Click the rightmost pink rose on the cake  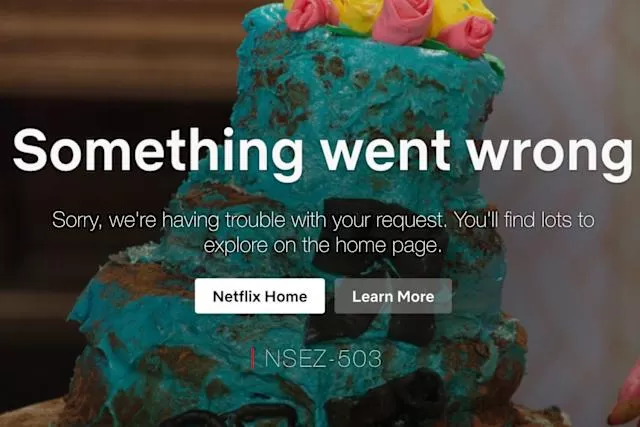point(471,36)
